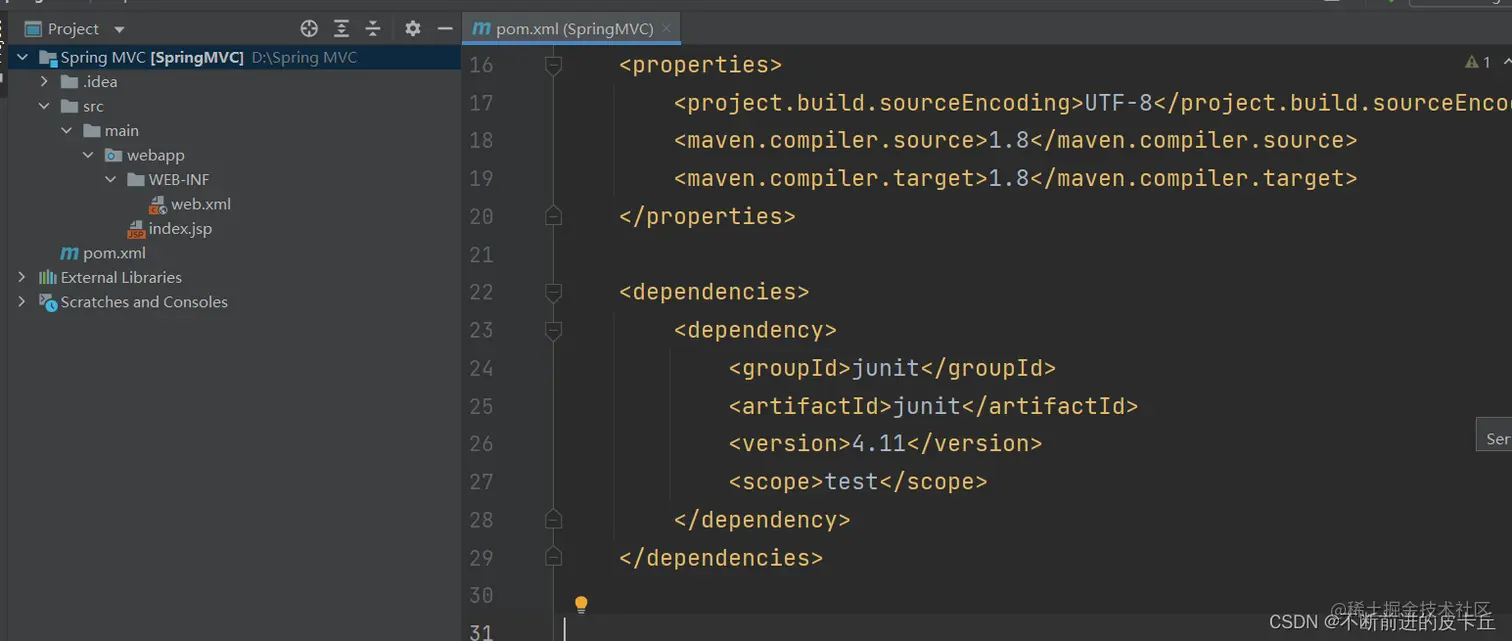Viewport: 1512px width, 641px height.
Task: Select pom.xml in the project tree
Action: pyautogui.click(x=114, y=253)
